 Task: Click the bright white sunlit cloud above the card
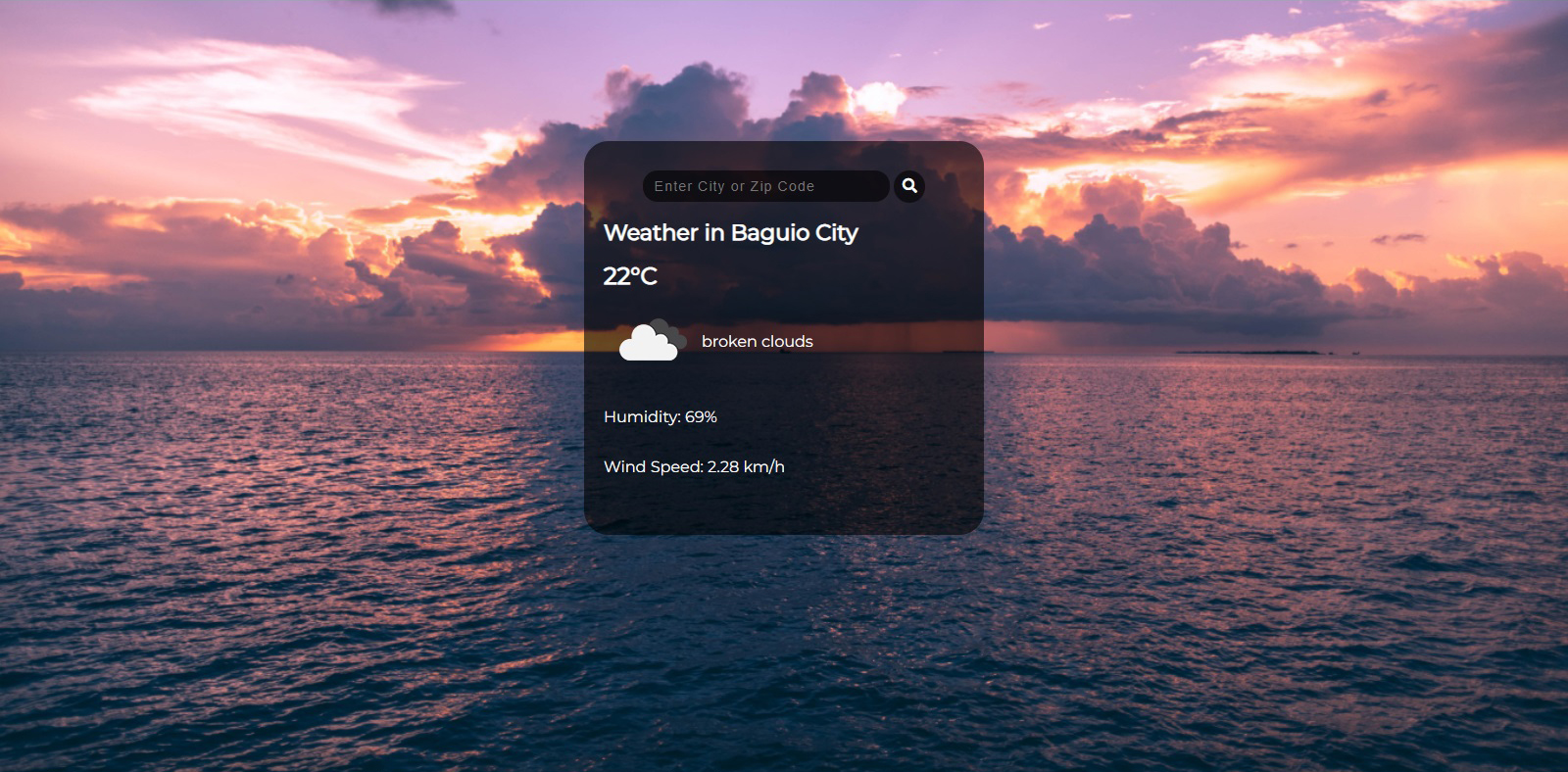click(x=879, y=98)
